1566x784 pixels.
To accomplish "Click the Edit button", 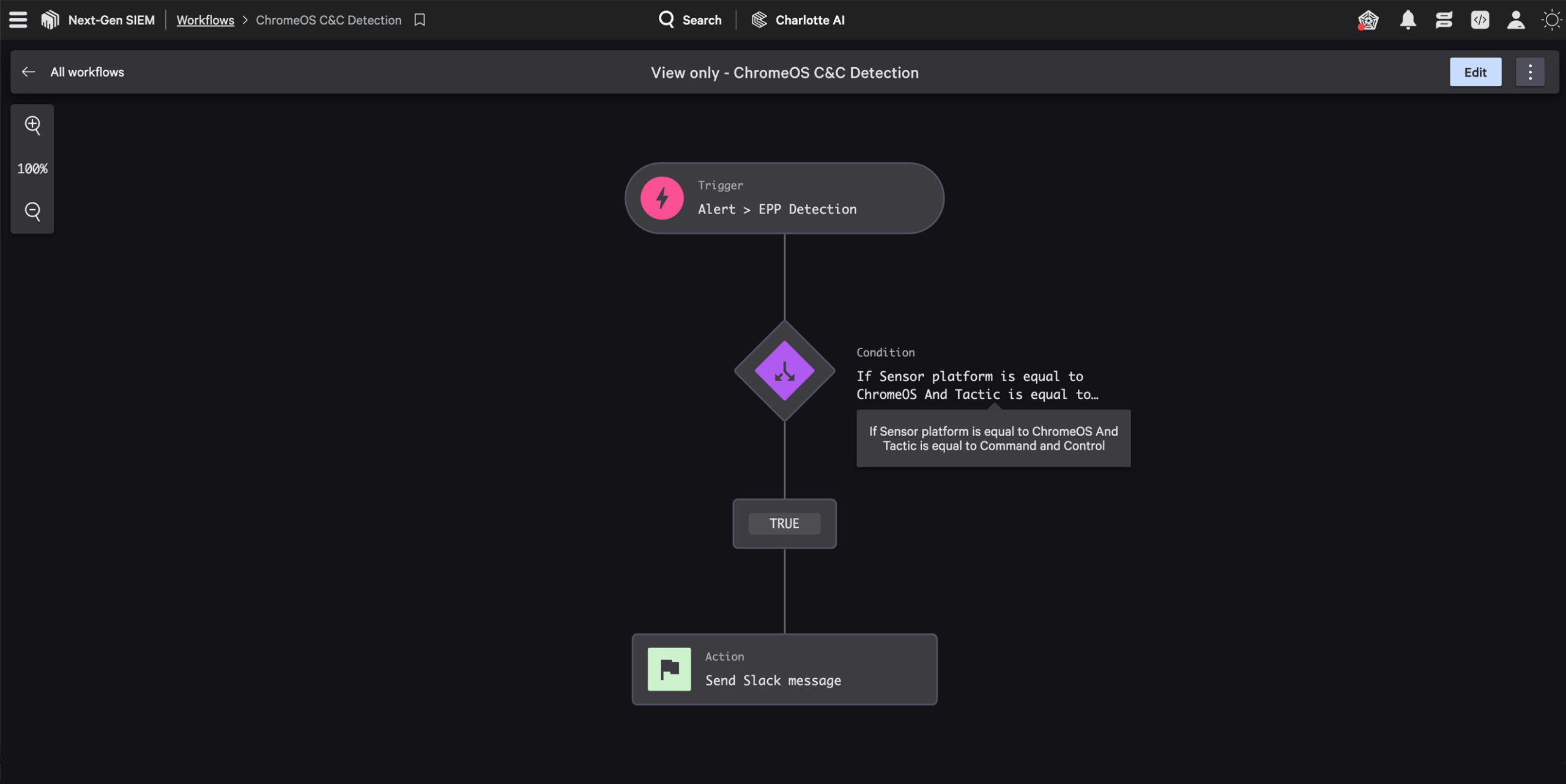I will coord(1475,72).
